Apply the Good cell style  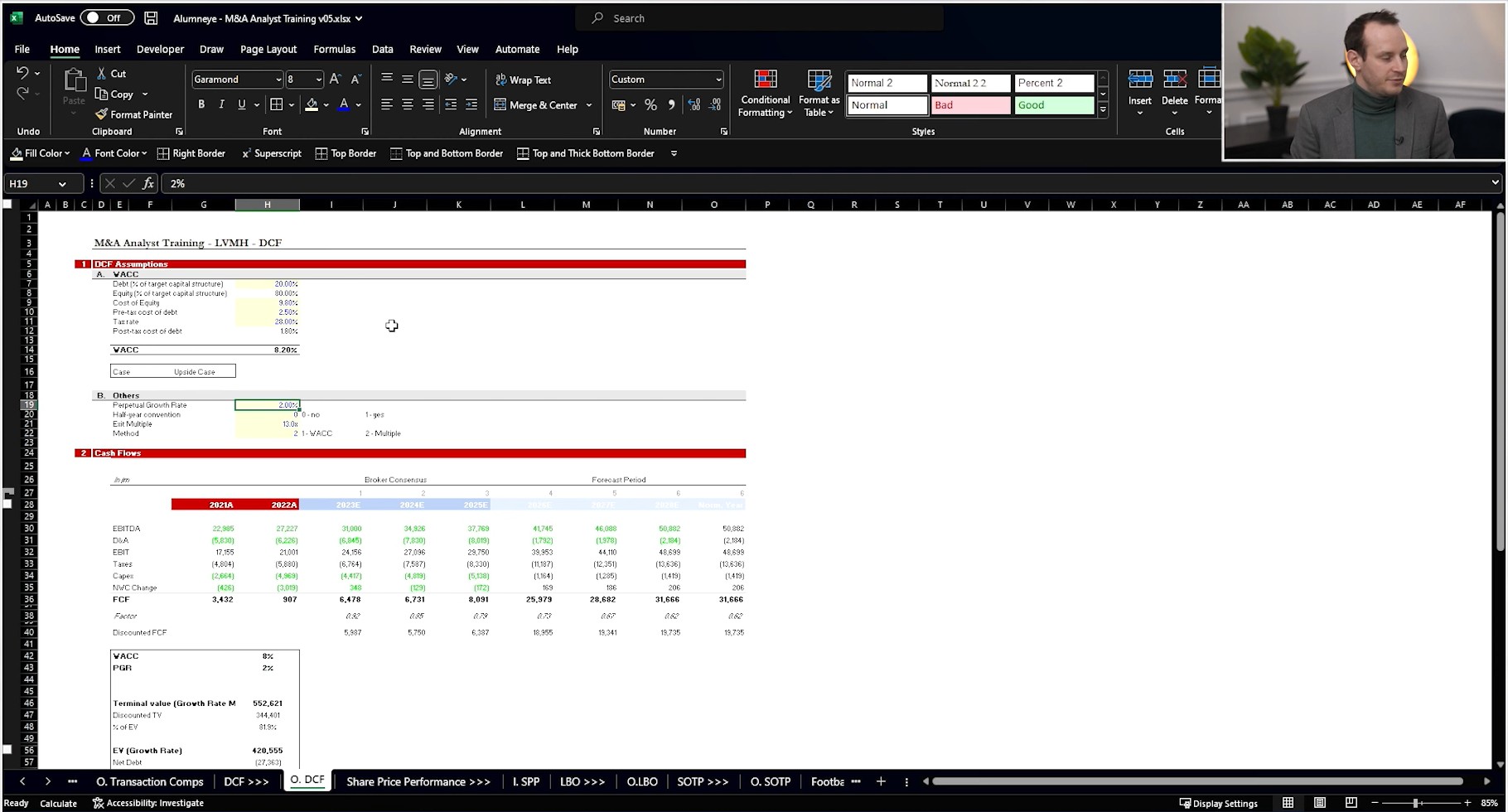click(1053, 105)
